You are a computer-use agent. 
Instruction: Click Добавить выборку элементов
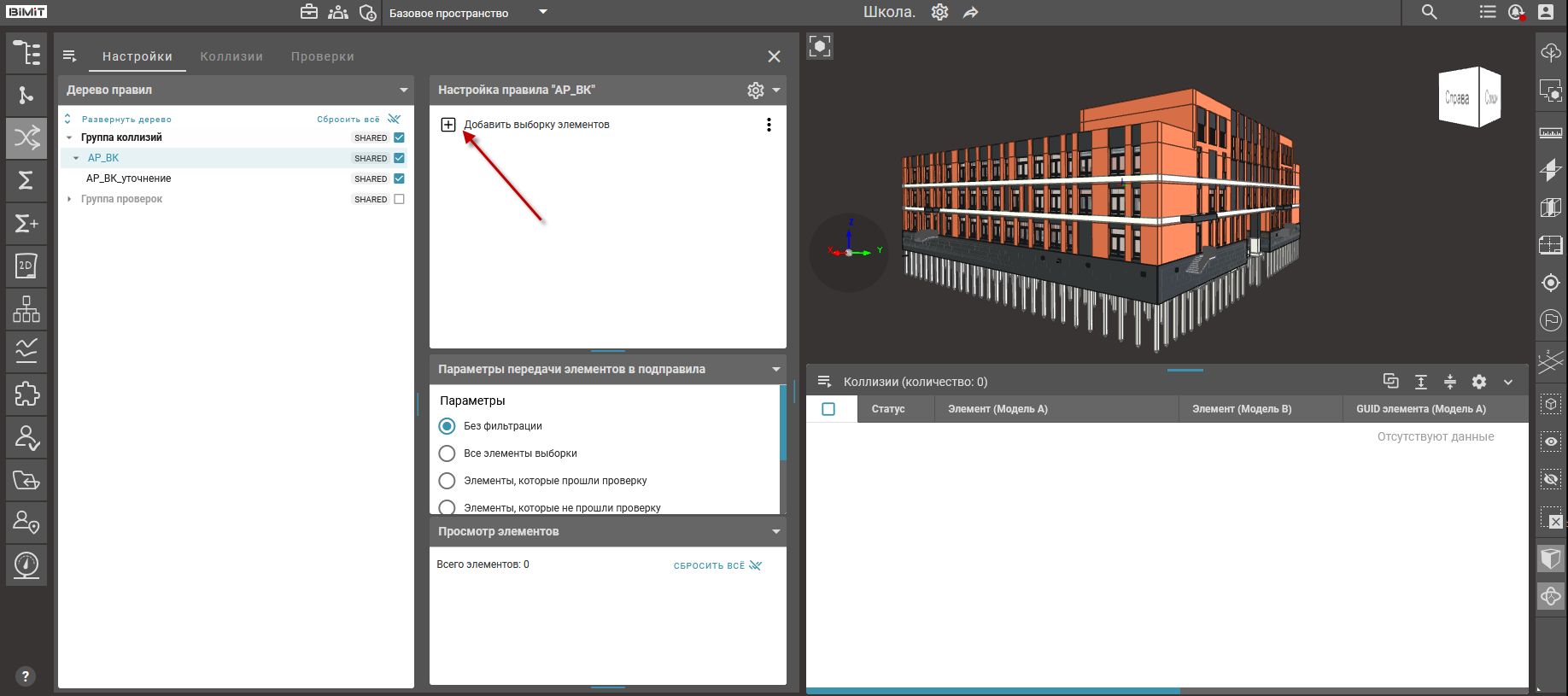tap(535, 125)
